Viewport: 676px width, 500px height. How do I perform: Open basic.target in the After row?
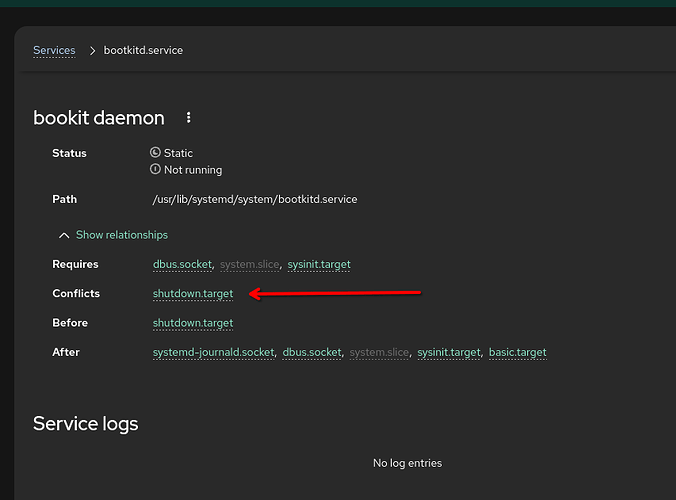[x=518, y=352]
